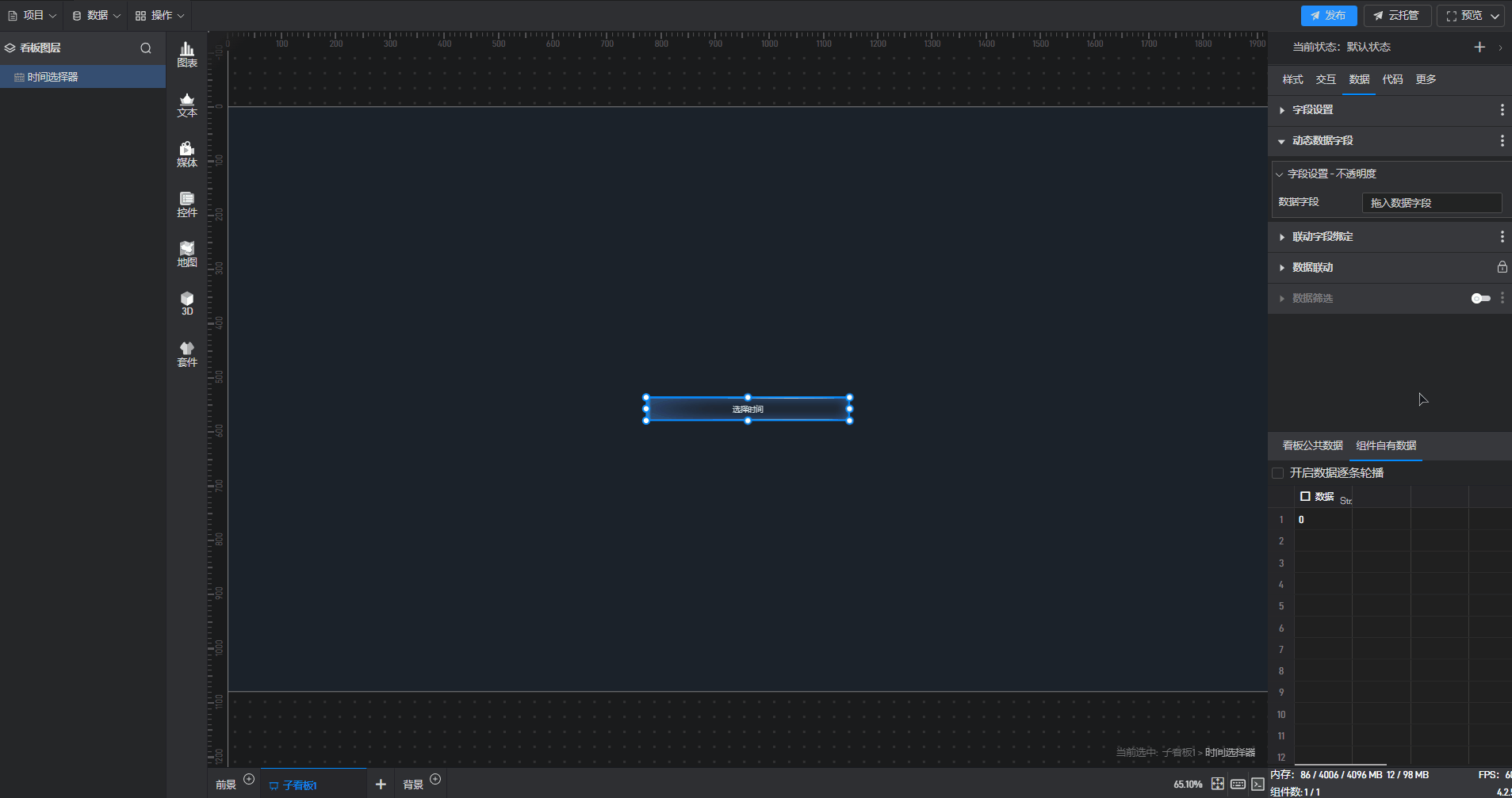Expand the 数据筛选 section
The image size is (1512, 798).
1282,299
